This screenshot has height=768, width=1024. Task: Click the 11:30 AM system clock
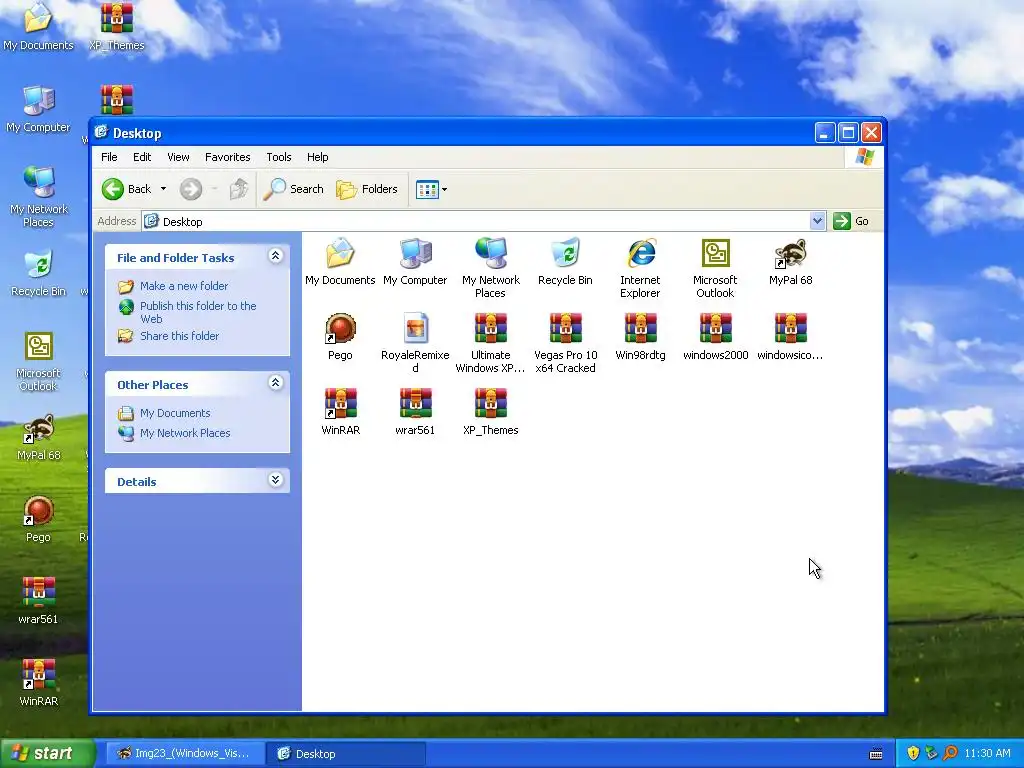987,754
